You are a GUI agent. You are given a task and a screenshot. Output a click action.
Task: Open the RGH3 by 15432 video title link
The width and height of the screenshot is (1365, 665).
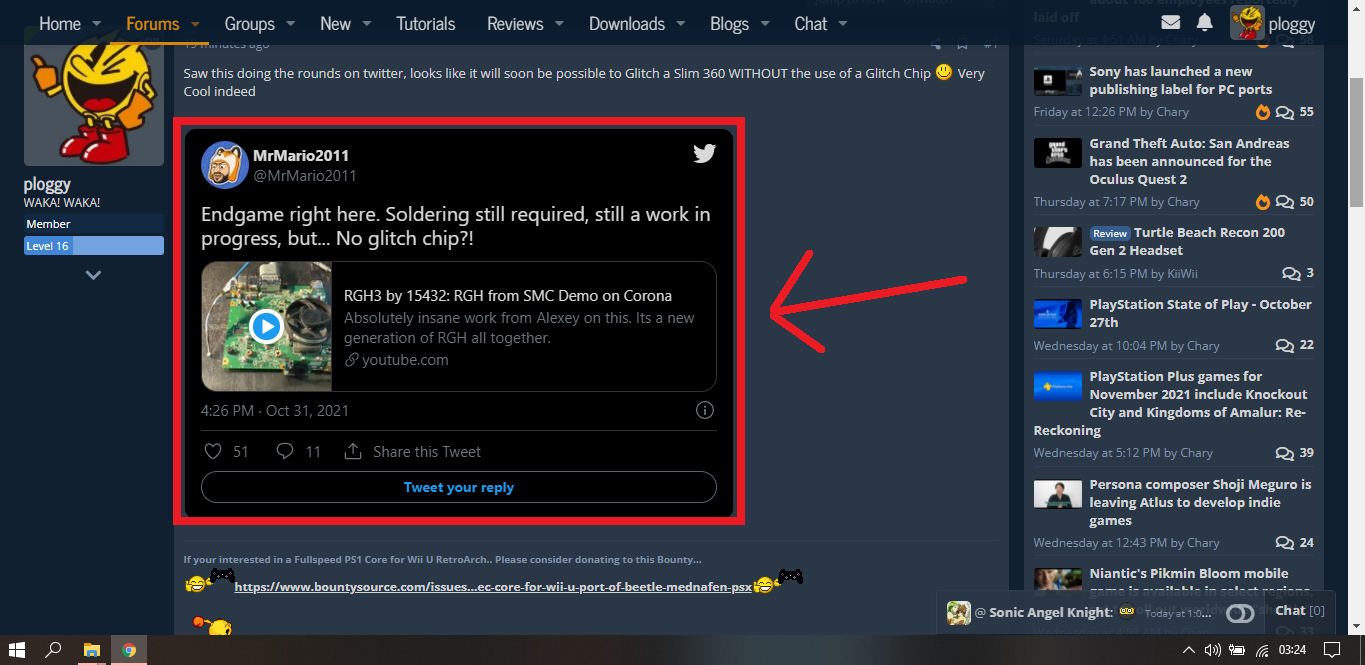coord(508,296)
